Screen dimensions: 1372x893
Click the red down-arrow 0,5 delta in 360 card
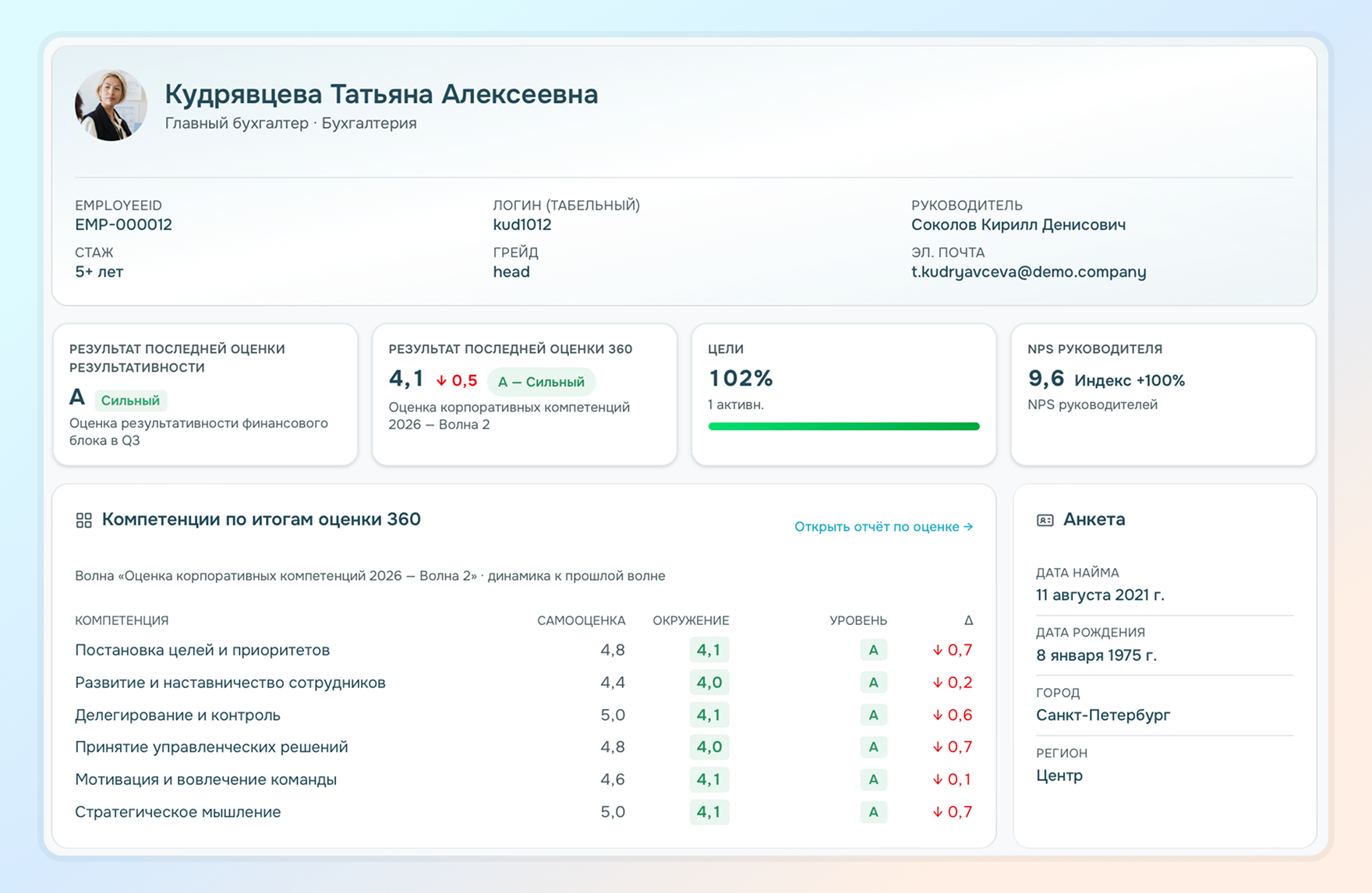click(x=457, y=381)
